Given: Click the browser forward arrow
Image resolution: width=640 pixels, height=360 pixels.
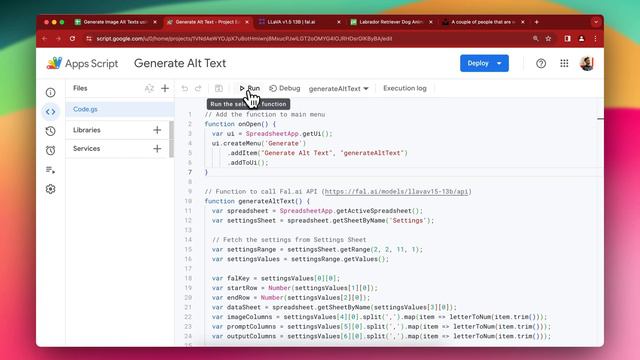Looking at the screenshot, I should 58,38.
